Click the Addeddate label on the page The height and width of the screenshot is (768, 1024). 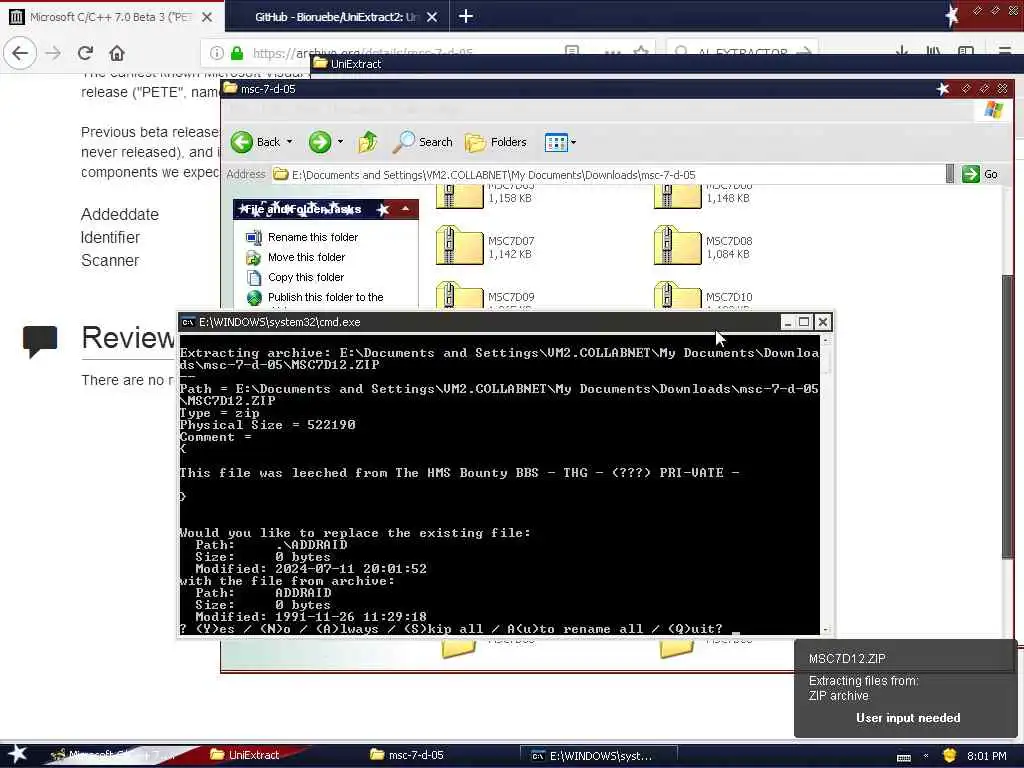click(120, 214)
